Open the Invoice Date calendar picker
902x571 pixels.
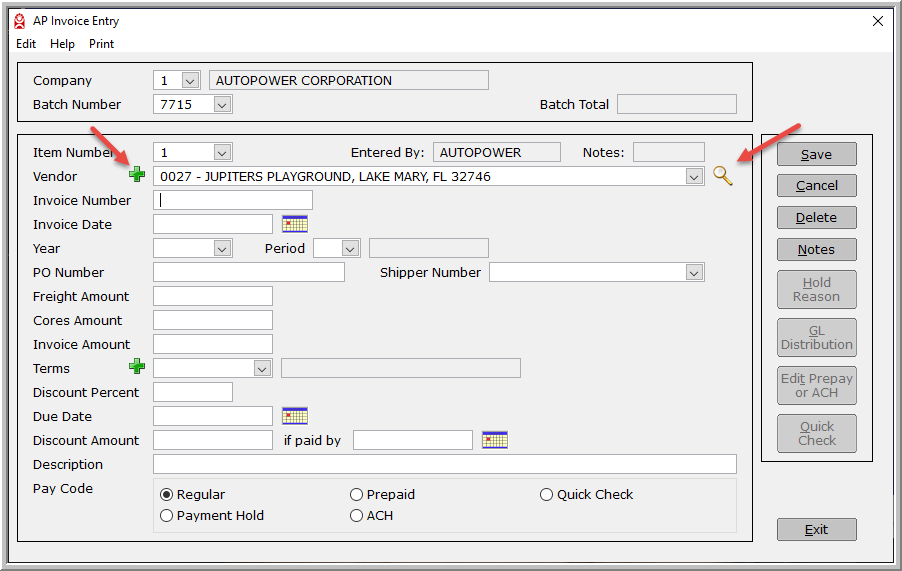pos(295,224)
